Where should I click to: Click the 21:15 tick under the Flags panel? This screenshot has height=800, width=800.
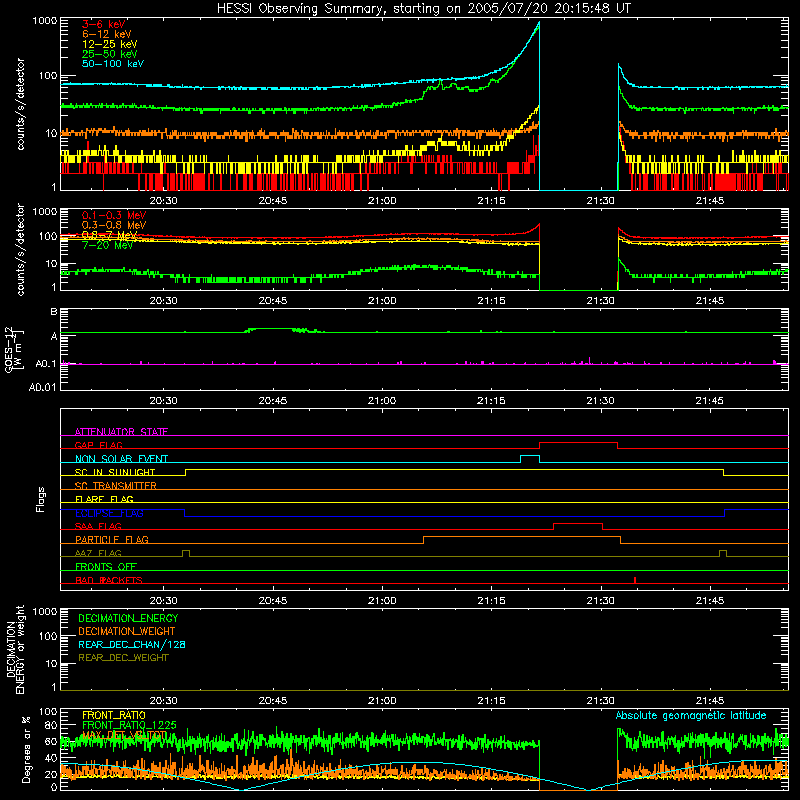pyautogui.click(x=491, y=601)
